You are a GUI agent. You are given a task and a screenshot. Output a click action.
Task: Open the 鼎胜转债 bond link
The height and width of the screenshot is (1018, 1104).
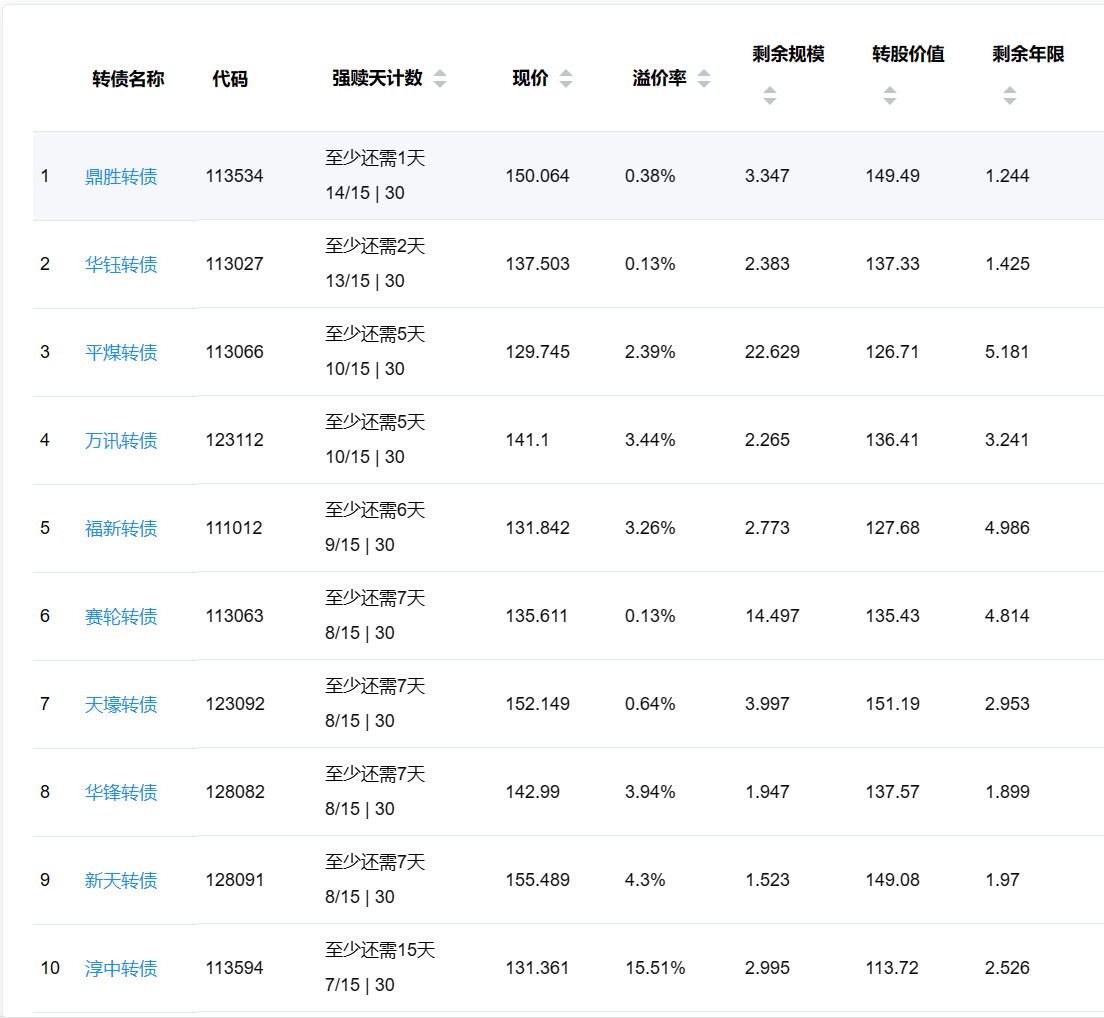click(121, 177)
